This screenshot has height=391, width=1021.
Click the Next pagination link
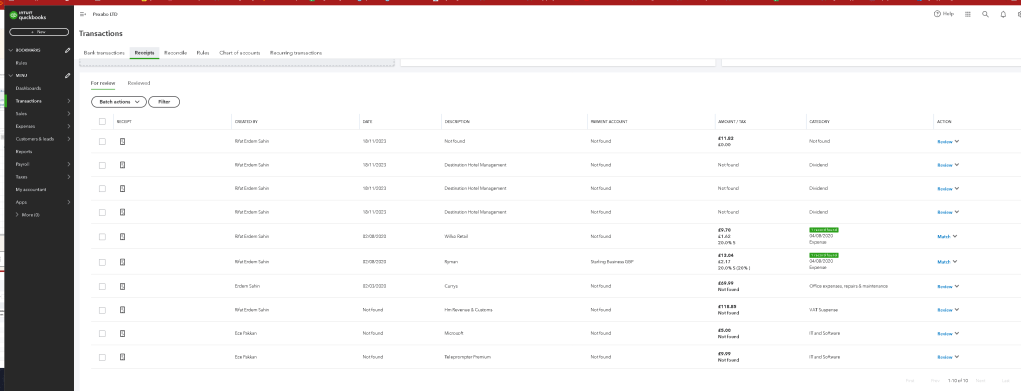(980, 381)
